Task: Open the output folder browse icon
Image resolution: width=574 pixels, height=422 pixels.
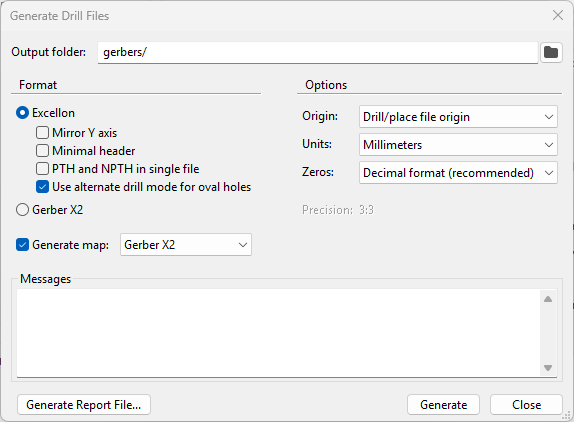Action: 551,52
